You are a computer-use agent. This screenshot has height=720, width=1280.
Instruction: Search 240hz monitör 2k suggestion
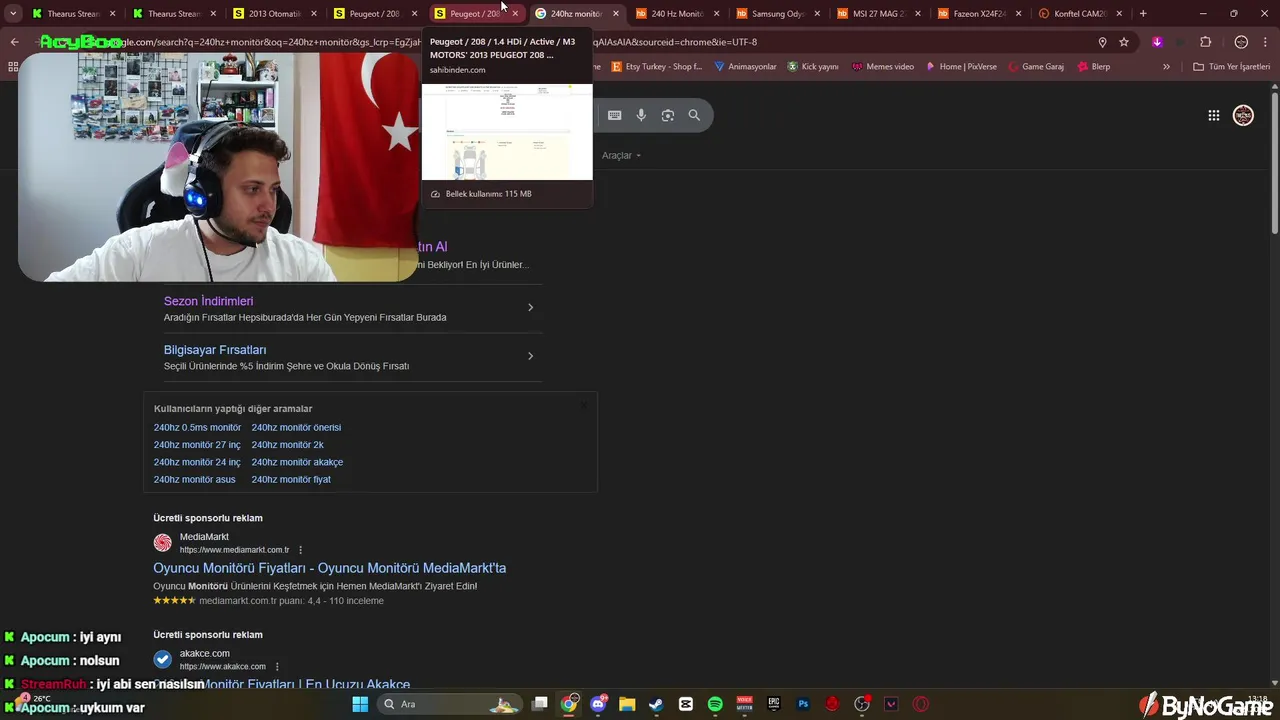[x=287, y=445]
